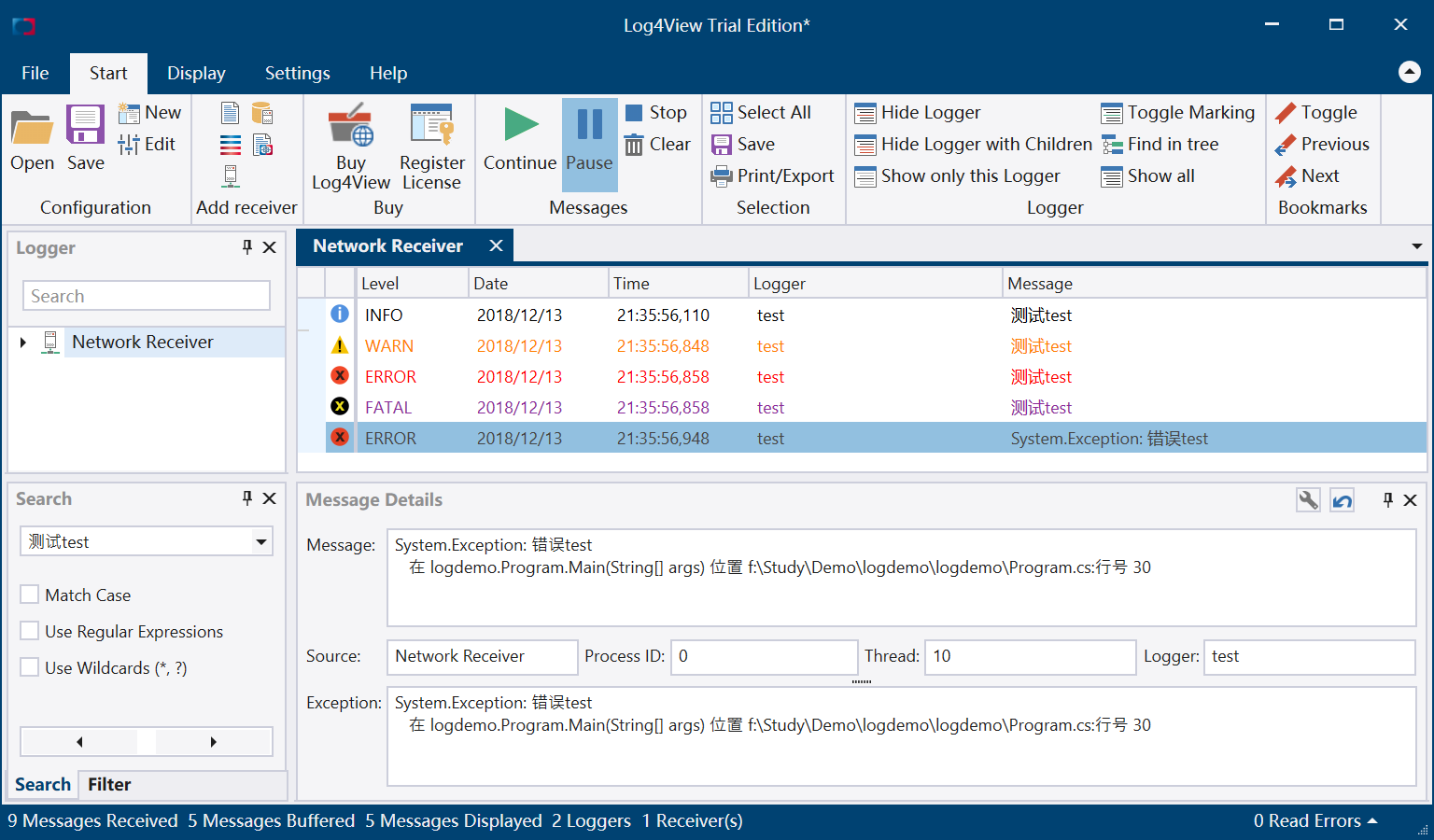1434x840 pixels.
Task: Select the WARN message row
Action: tap(876, 346)
